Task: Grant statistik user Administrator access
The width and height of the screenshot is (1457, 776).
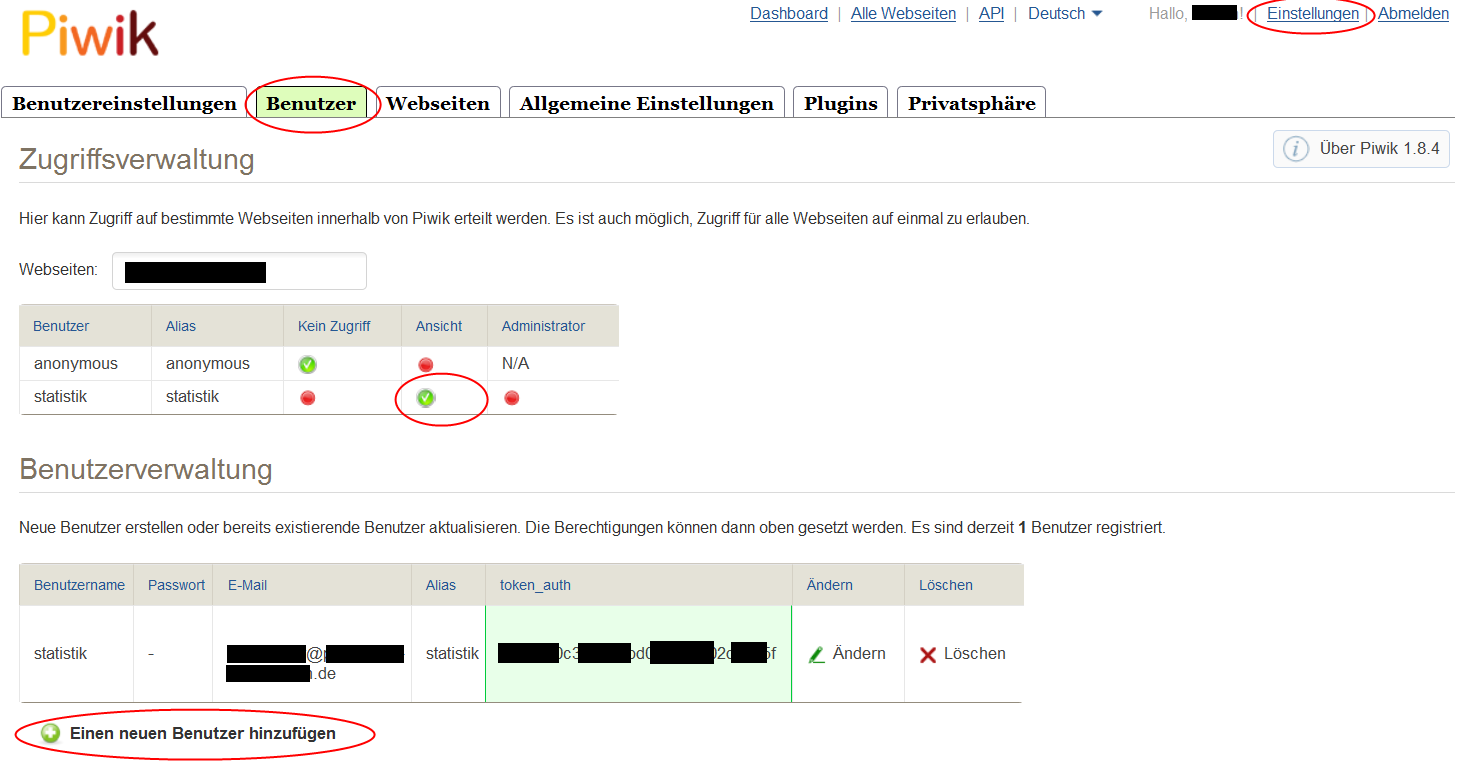Action: pos(512,398)
